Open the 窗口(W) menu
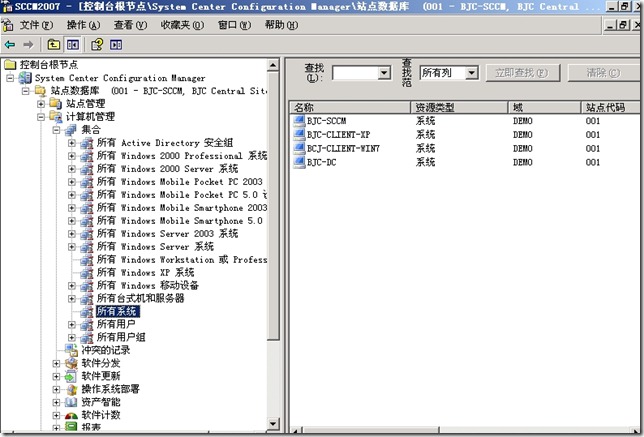This screenshot has width=644, height=437. pyautogui.click(x=234, y=25)
